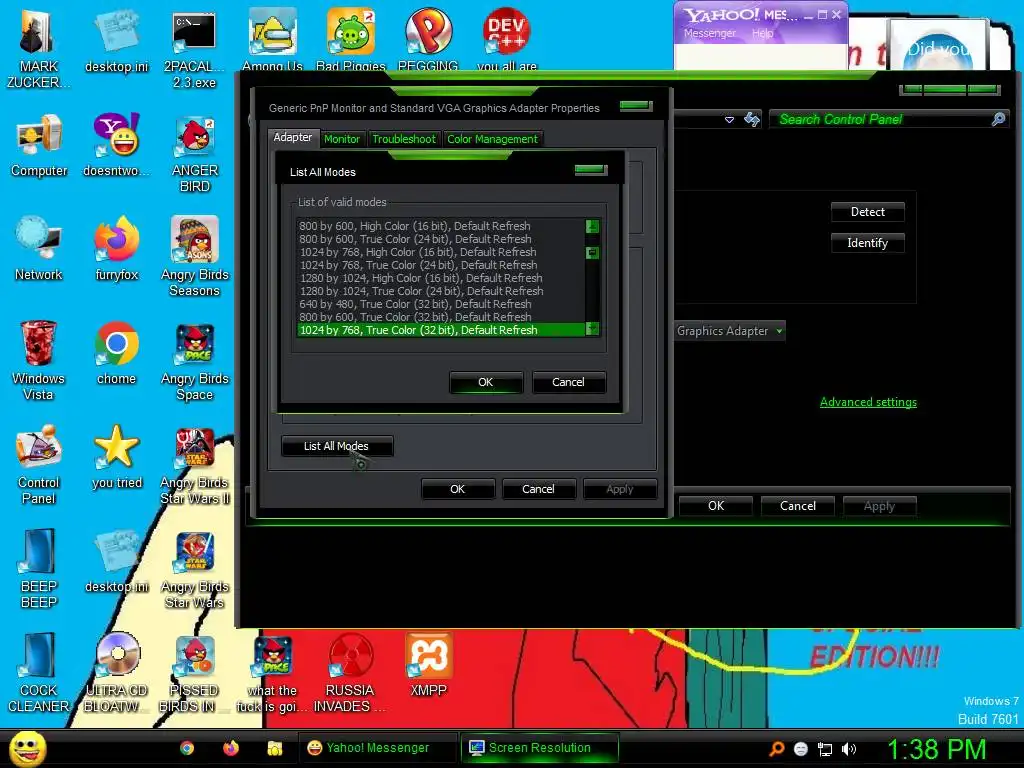The width and height of the screenshot is (1024, 768).
Task: Launch the XMPP desktop shortcut
Action: 428,665
